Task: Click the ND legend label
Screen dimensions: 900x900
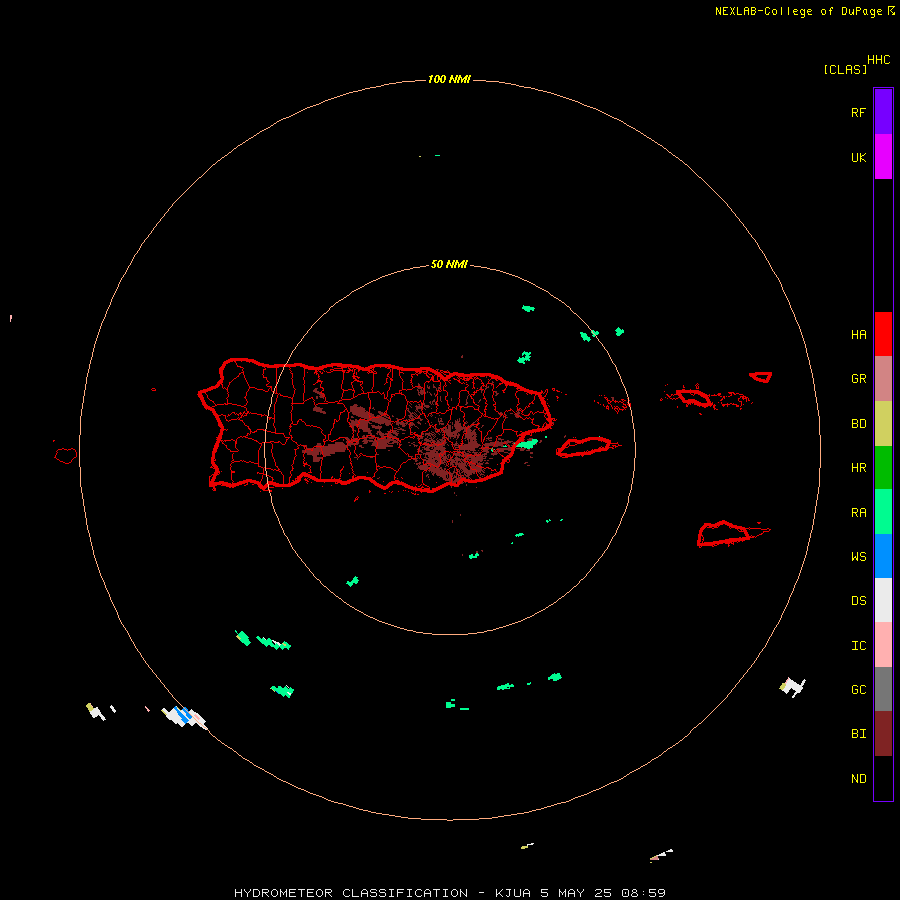Action: click(858, 779)
